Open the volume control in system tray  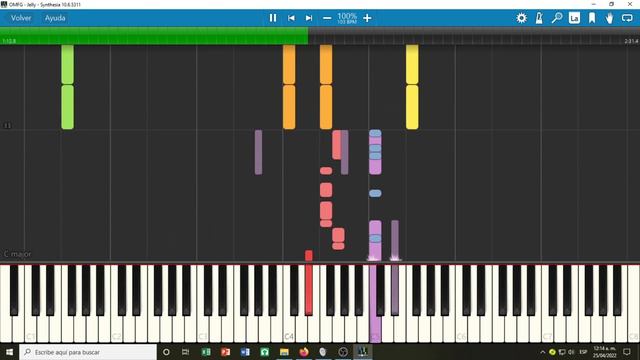(571, 352)
